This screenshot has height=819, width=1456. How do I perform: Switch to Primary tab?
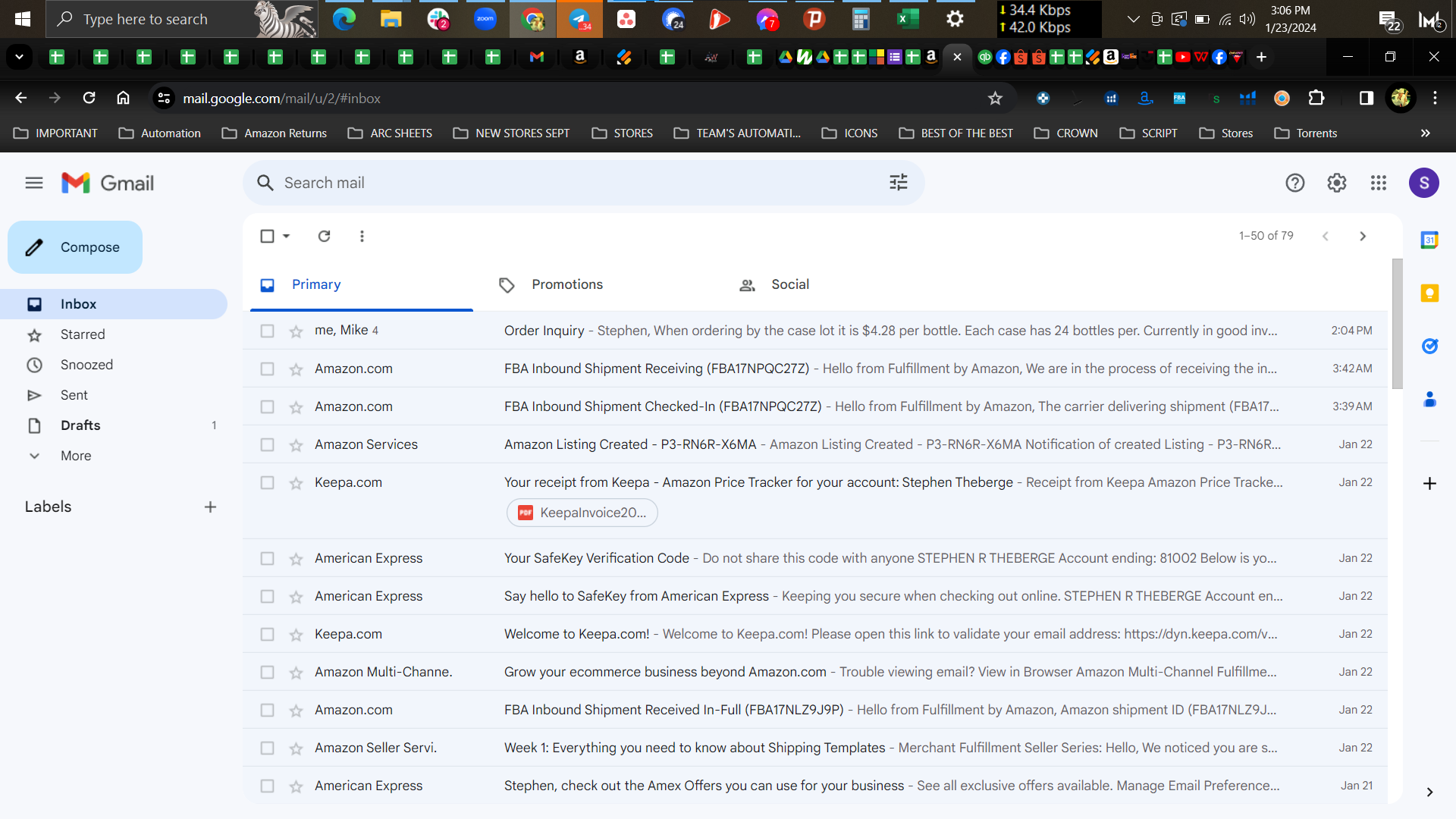pyautogui.click(x=362, y=285)
